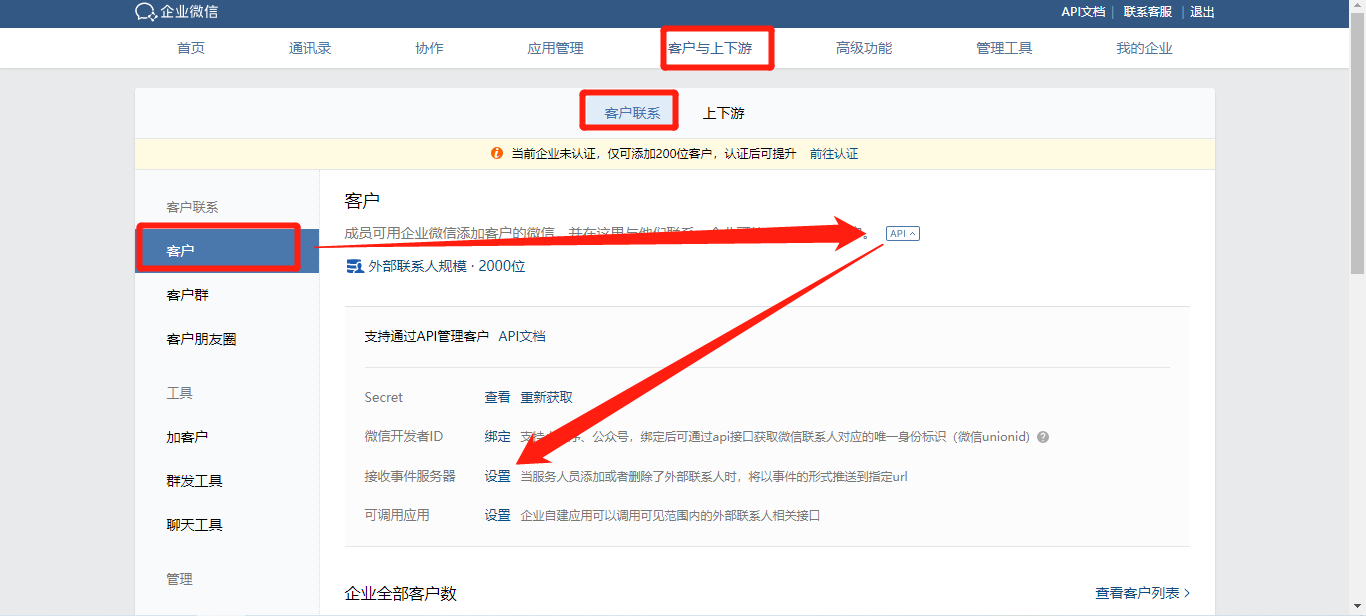1366x616 pixels.
Task: Collapse the API badge beside the 客户 description
Action: 902,233
